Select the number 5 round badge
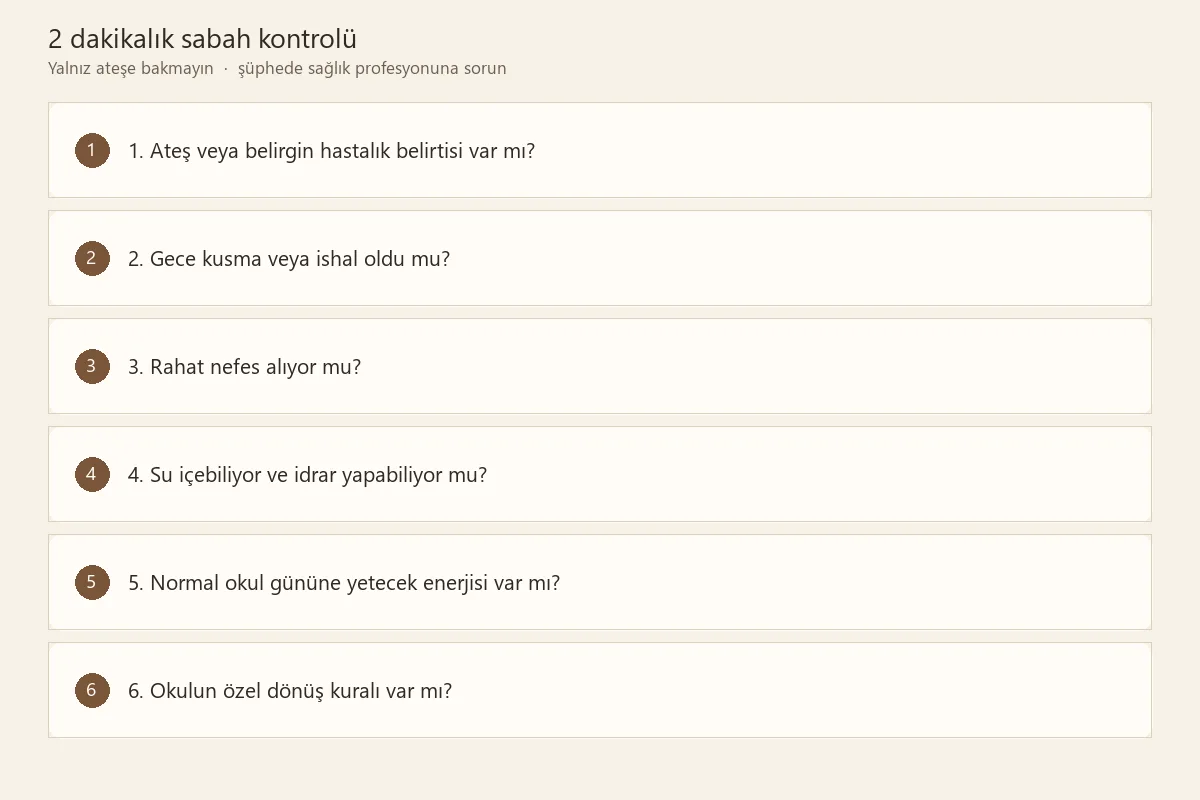This screenshot has height=800, width=1200. pyautogui.click(x=92, y=583)
